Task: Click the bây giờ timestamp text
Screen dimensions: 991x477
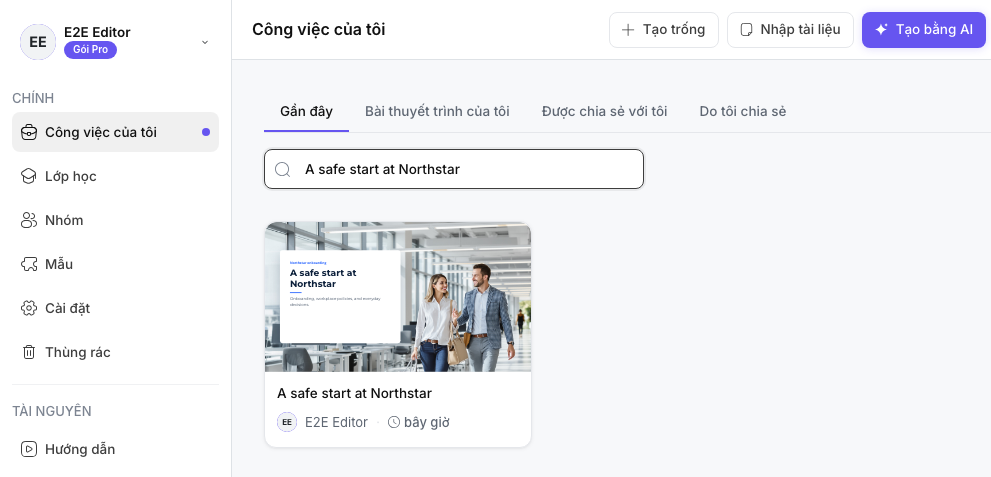Action: [x=427, y=422]
